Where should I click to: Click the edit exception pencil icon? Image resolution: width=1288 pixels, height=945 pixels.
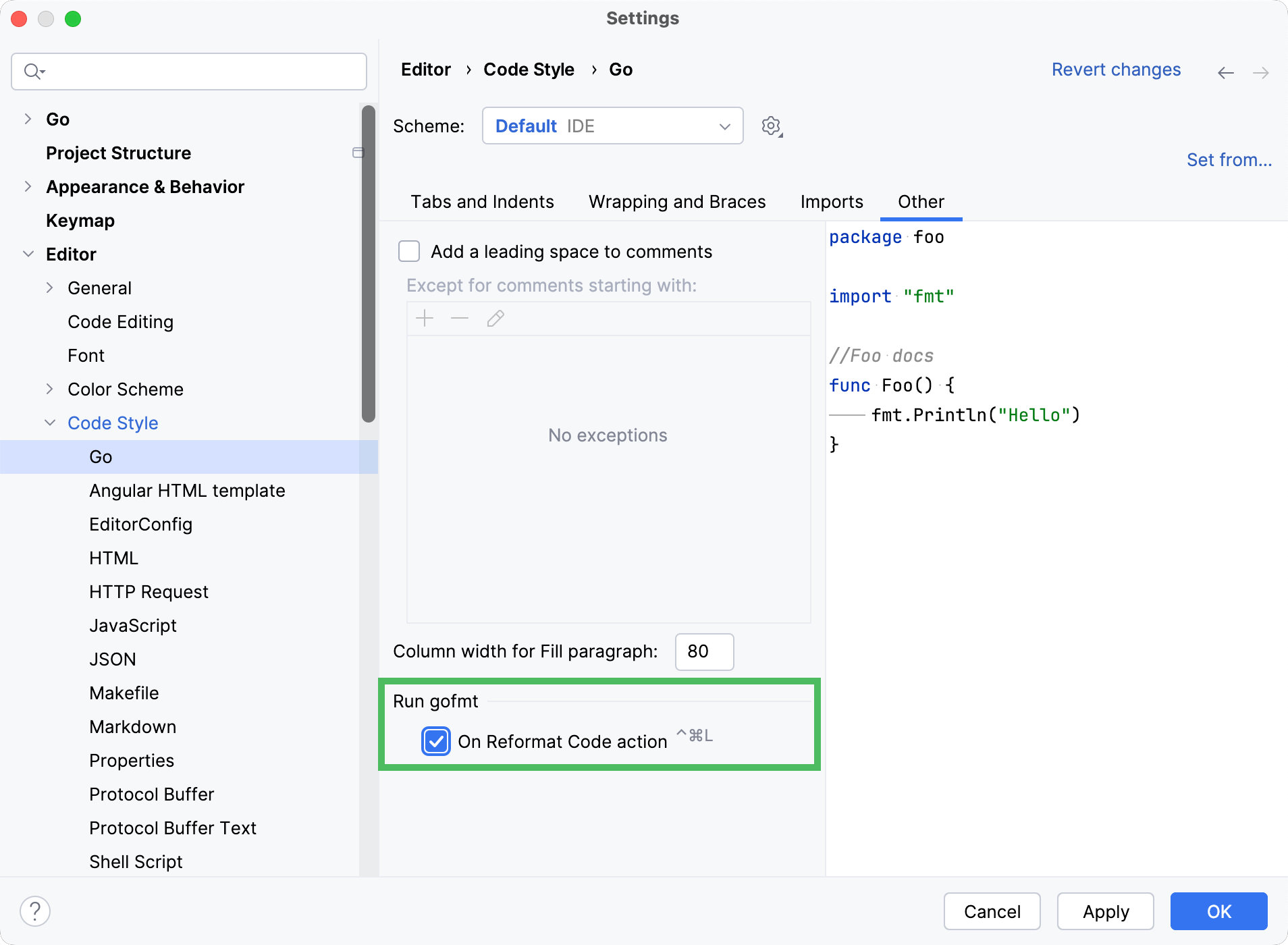pyautogui.click(x=495, y=318)
